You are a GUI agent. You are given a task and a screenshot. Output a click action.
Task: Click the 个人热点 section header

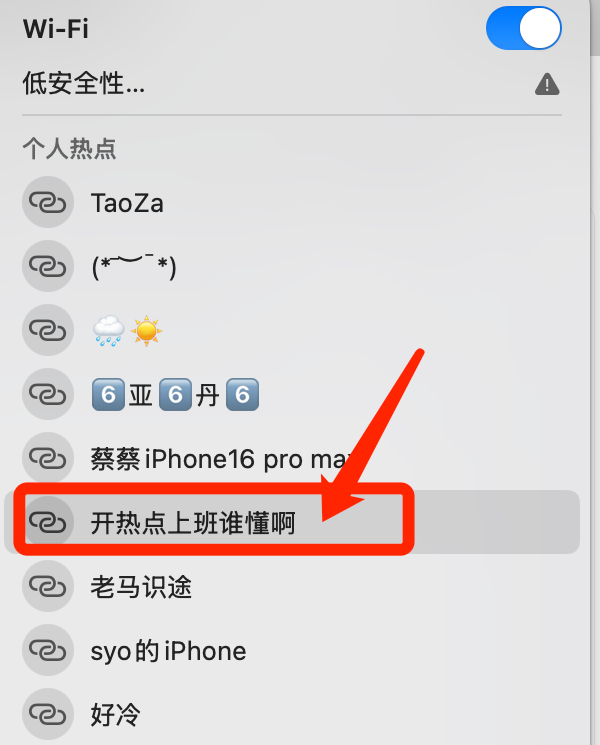pos(69,148)
